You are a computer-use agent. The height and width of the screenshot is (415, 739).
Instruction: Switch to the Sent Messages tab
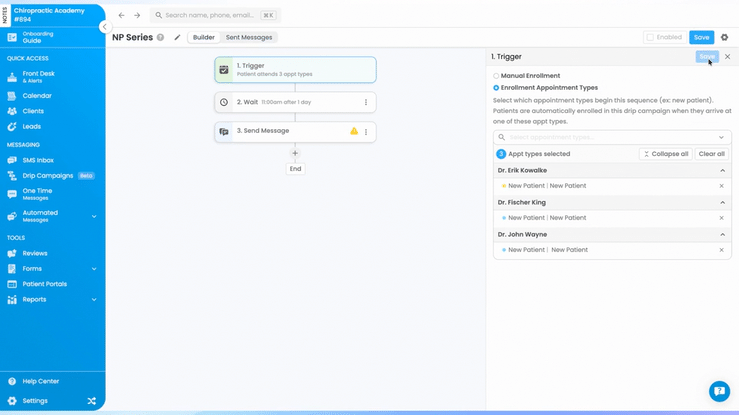249,37
